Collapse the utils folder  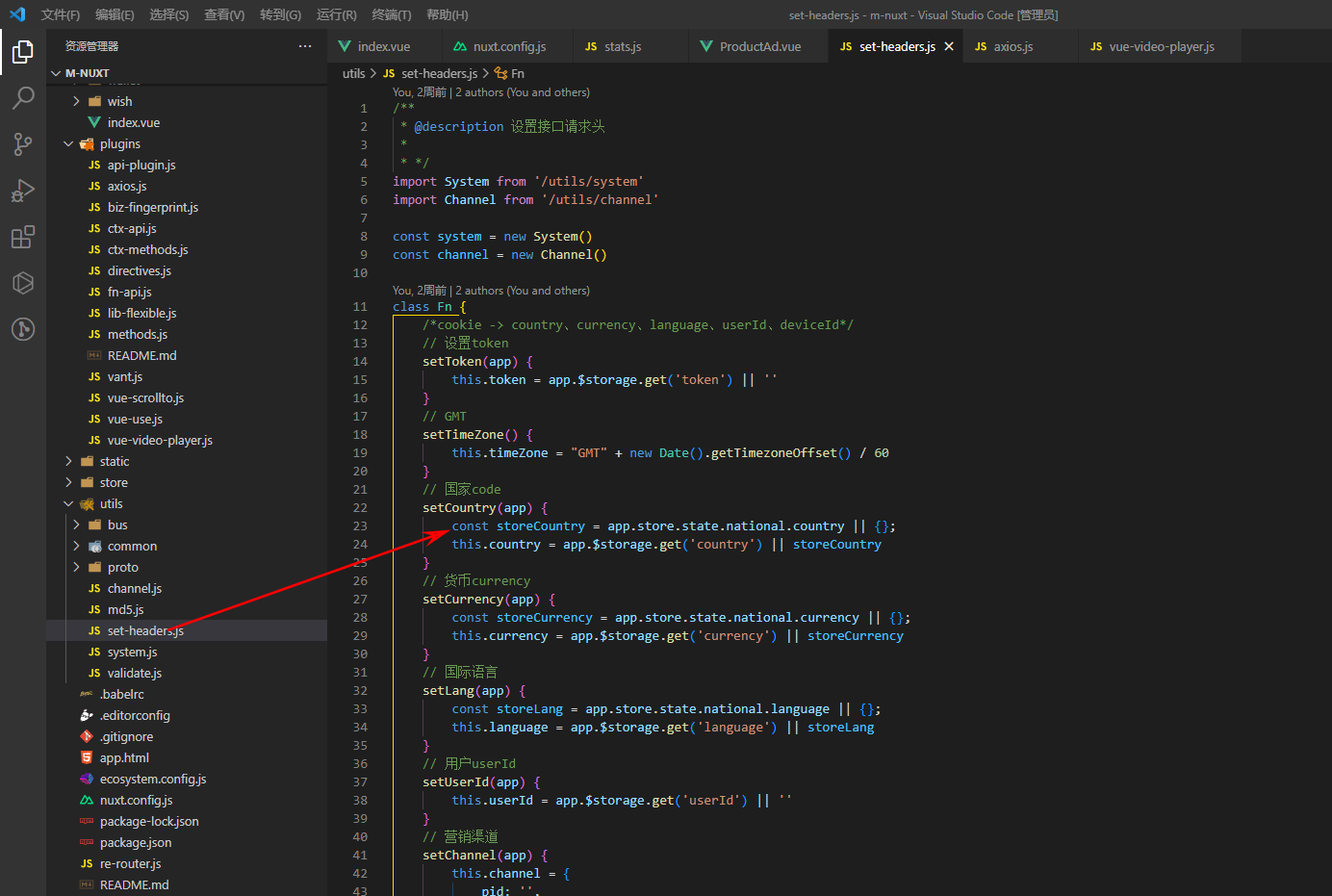(187, 503)
